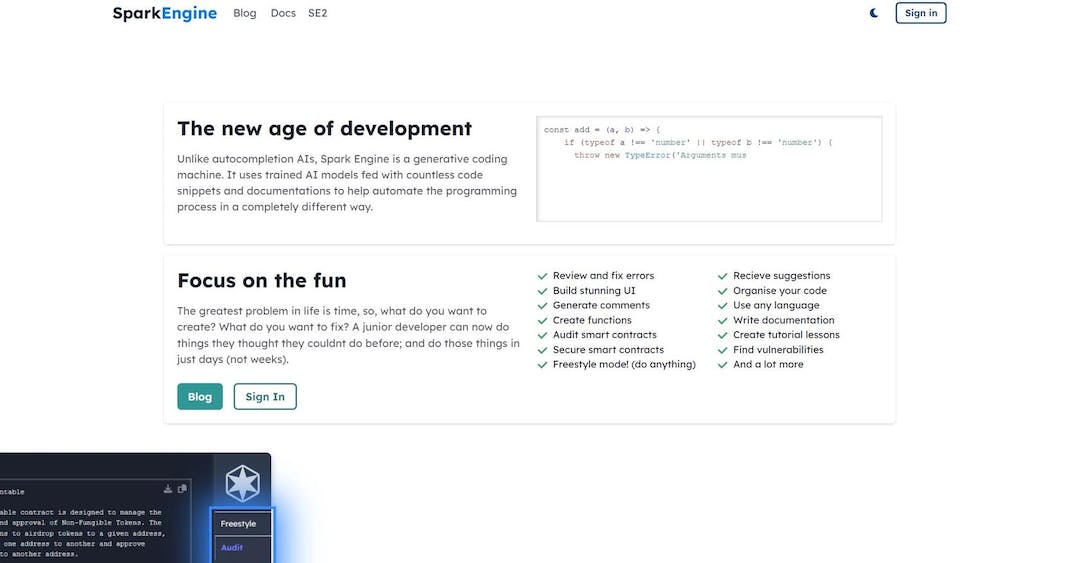Click the 'Generate comments' text
The height and width of the screenshot is (563, 1080).
point(601,305)
